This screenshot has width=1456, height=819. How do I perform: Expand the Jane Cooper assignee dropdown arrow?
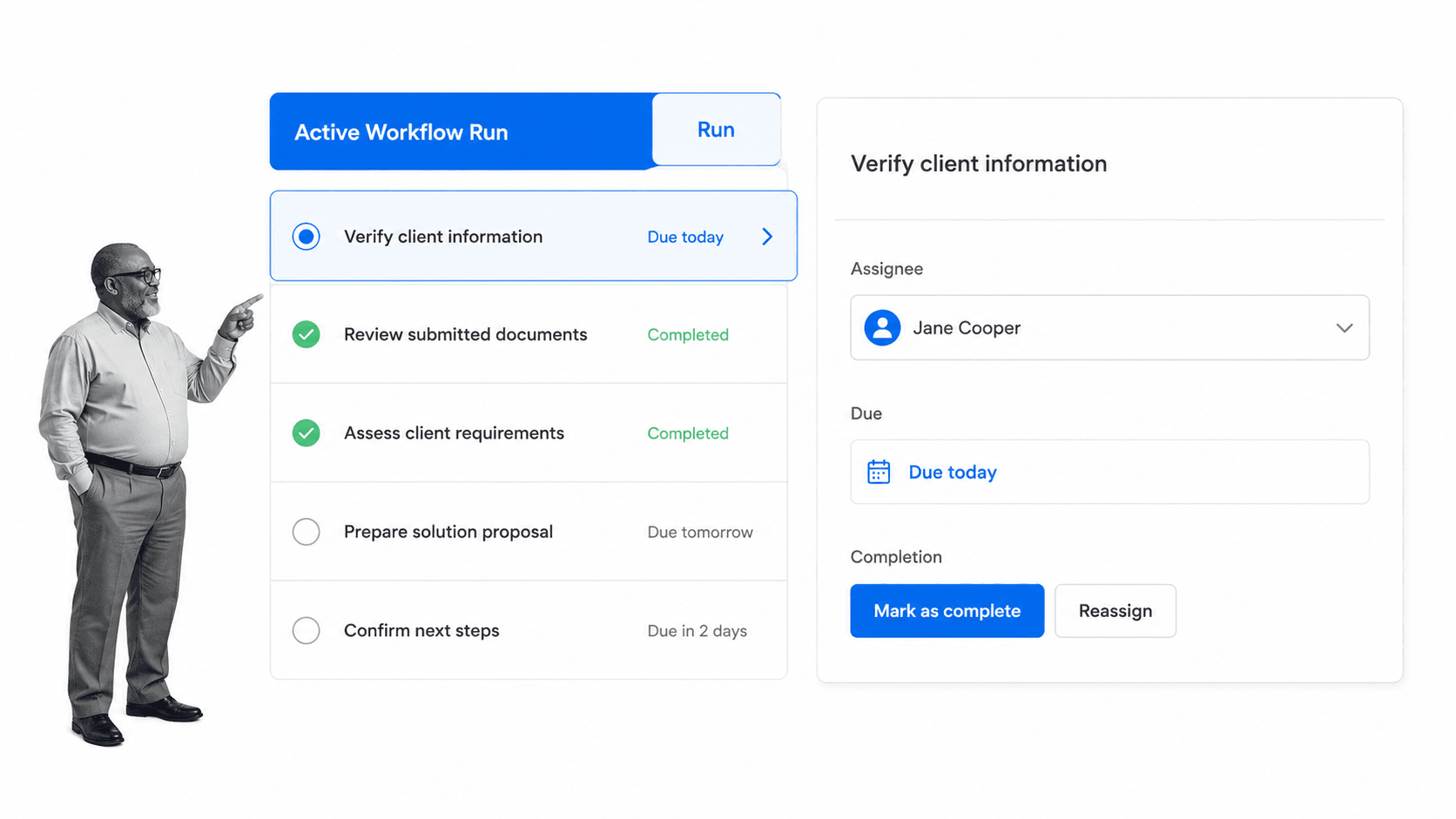(x=1345, y=328)
